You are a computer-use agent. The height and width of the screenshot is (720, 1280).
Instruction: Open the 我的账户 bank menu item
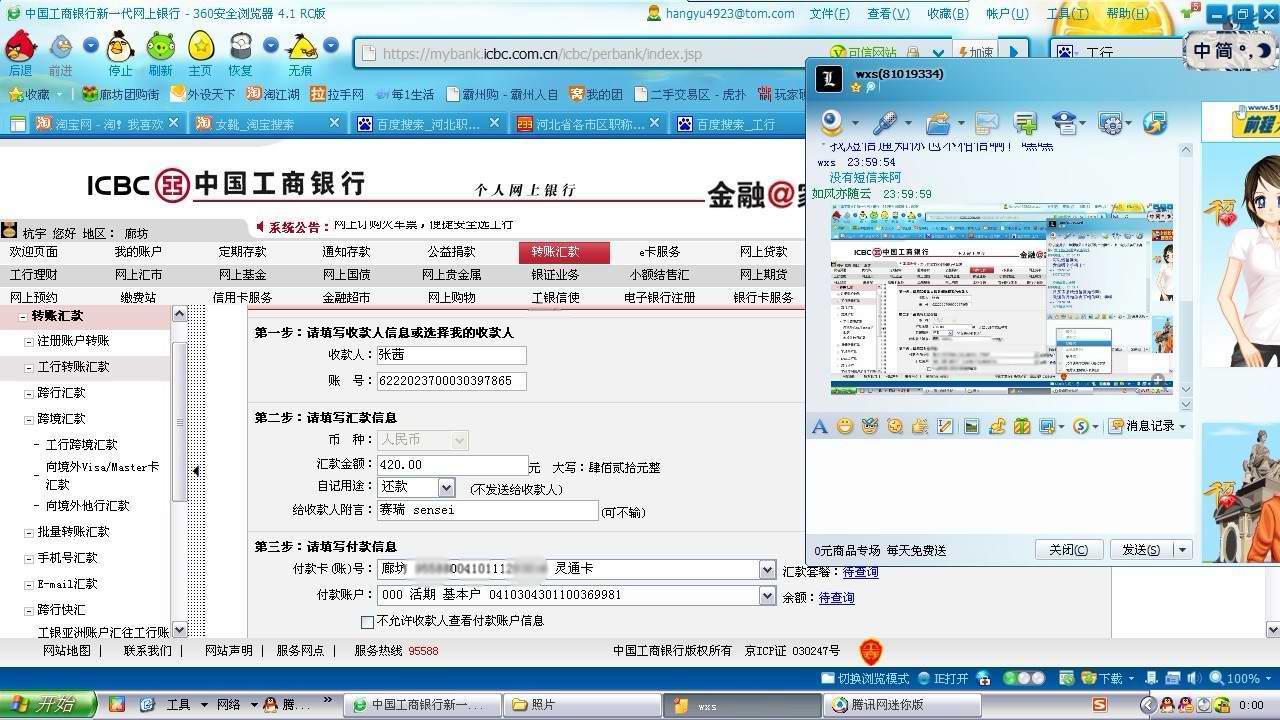point(138,252)
